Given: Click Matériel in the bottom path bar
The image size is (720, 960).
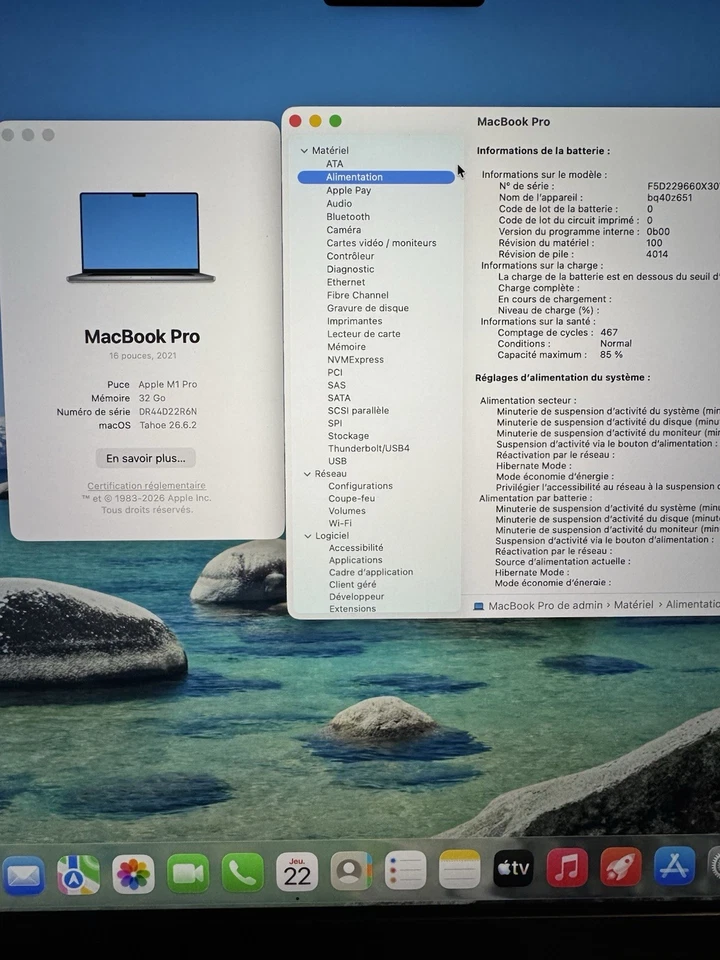Looking at the screenshot, I should pyautogui.click(x=634, y=605).
